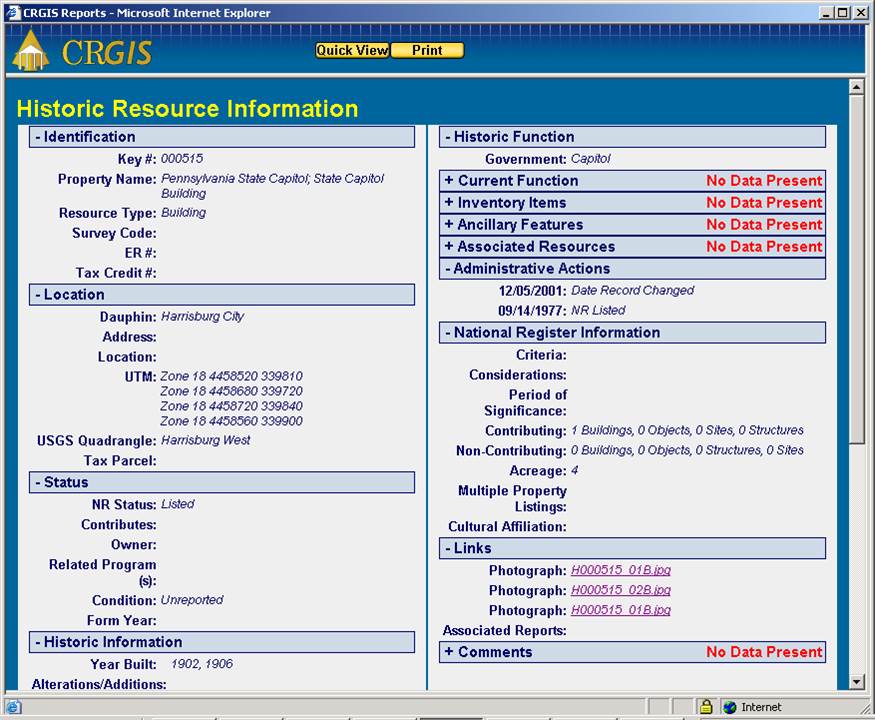Click the 12/05/2001 Date Record Changed entry
The width and height of the screenshot is (875, 720).
pos(596,291)
